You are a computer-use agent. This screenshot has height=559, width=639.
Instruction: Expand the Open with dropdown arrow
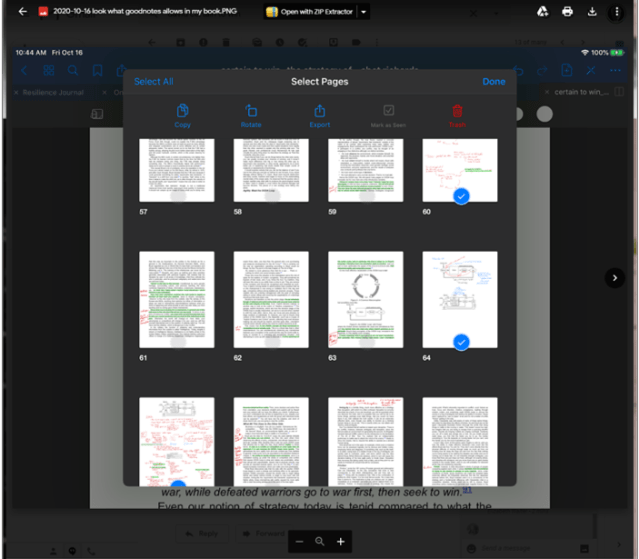[x=363, y=12]
